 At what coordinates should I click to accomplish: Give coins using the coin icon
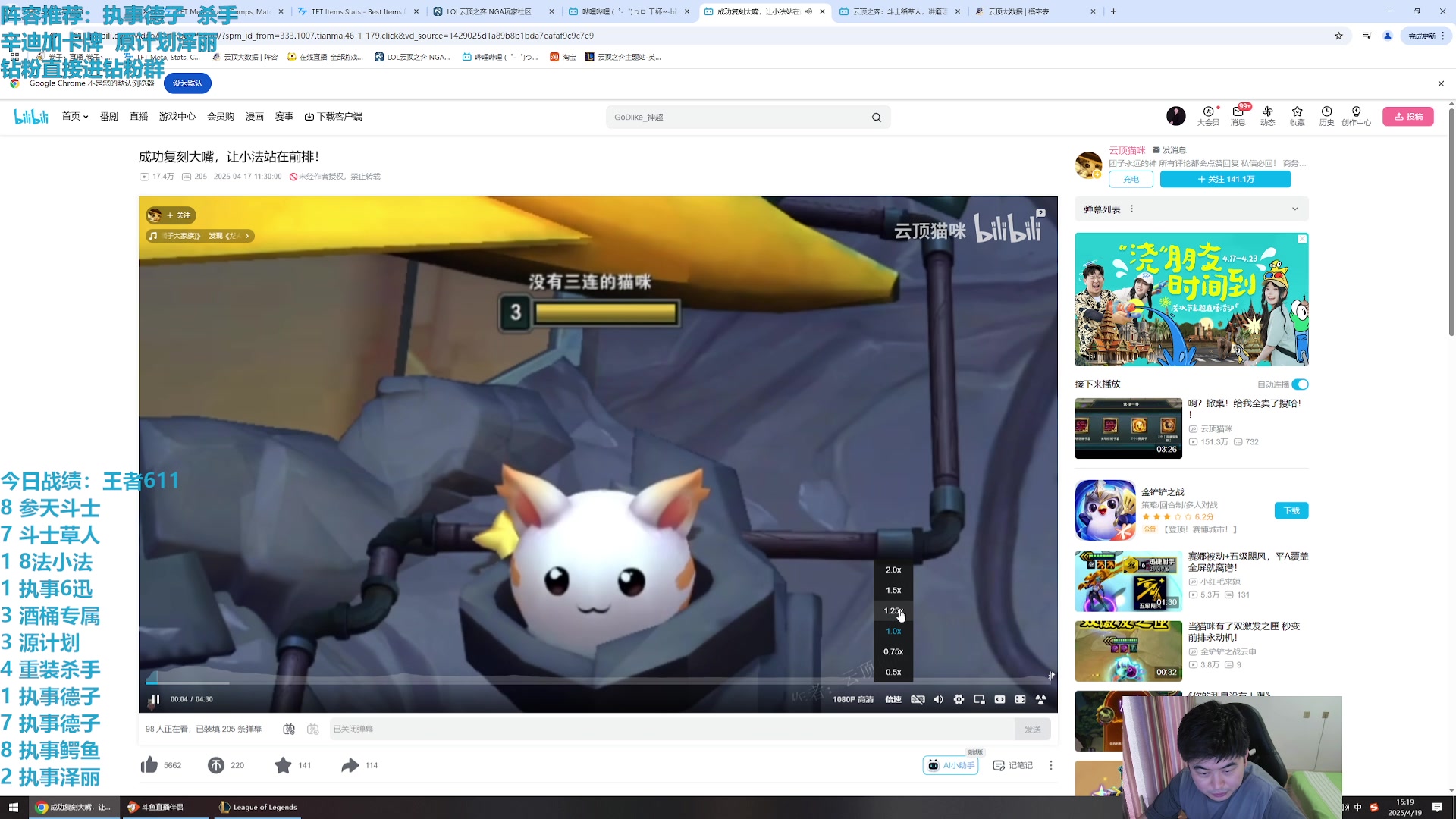[216, 765]
